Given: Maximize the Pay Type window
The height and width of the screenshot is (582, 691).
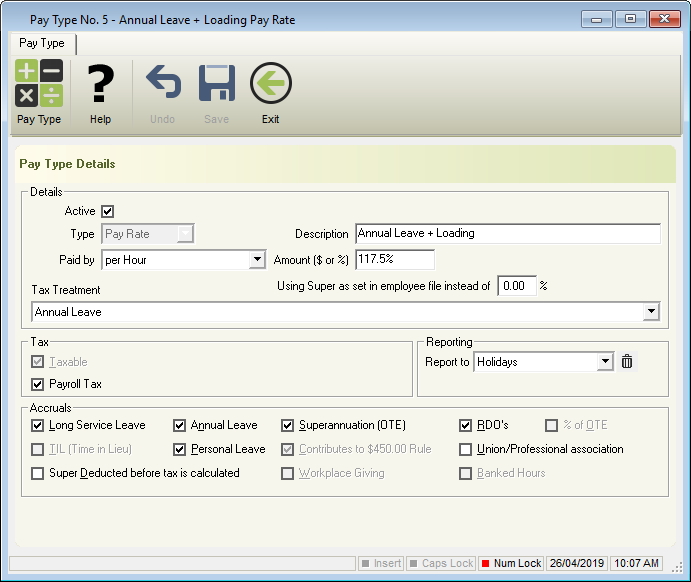Looking at the screenshot, I should pos(631,19).
